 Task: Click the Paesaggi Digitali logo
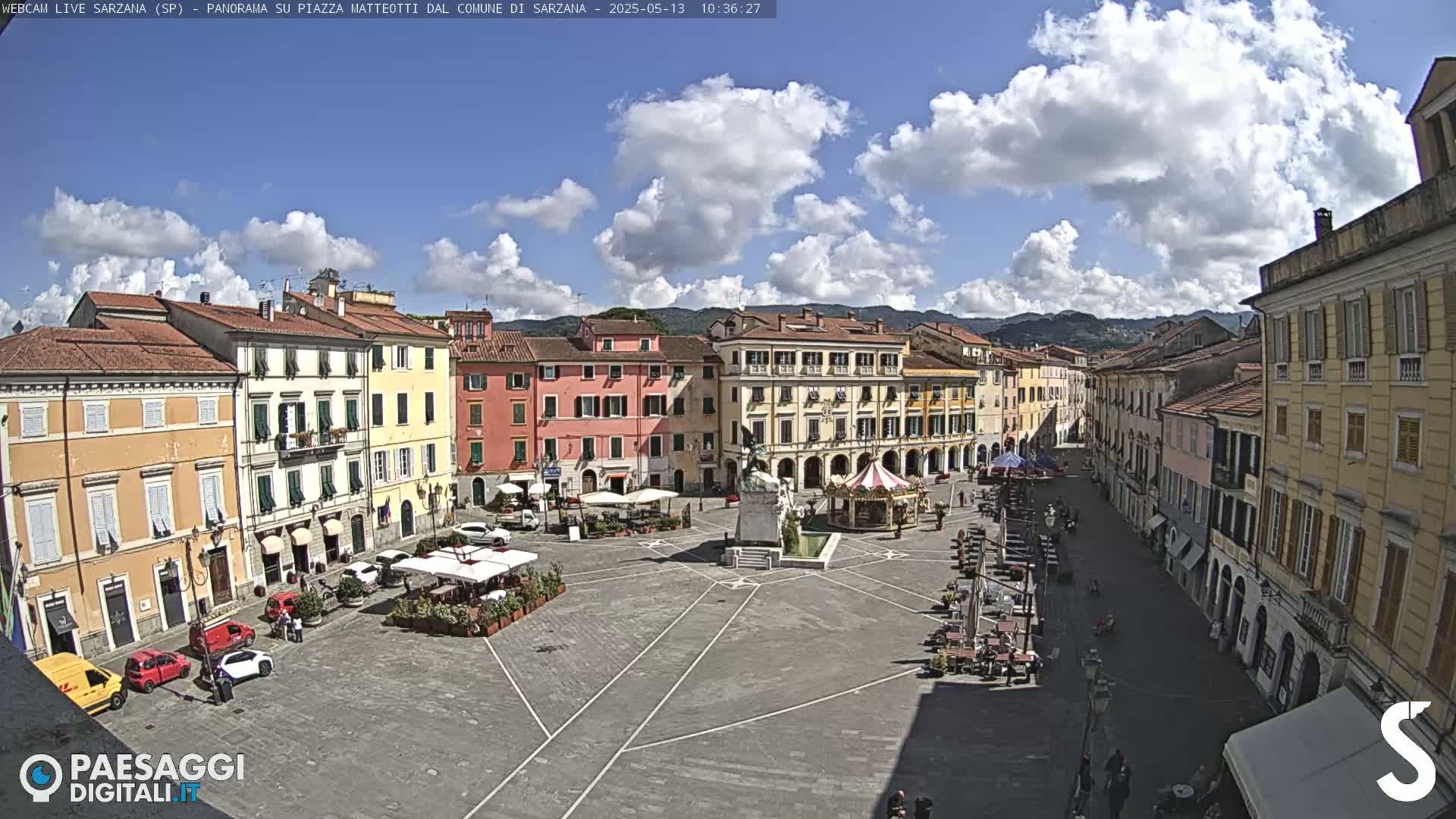point(132,777)
